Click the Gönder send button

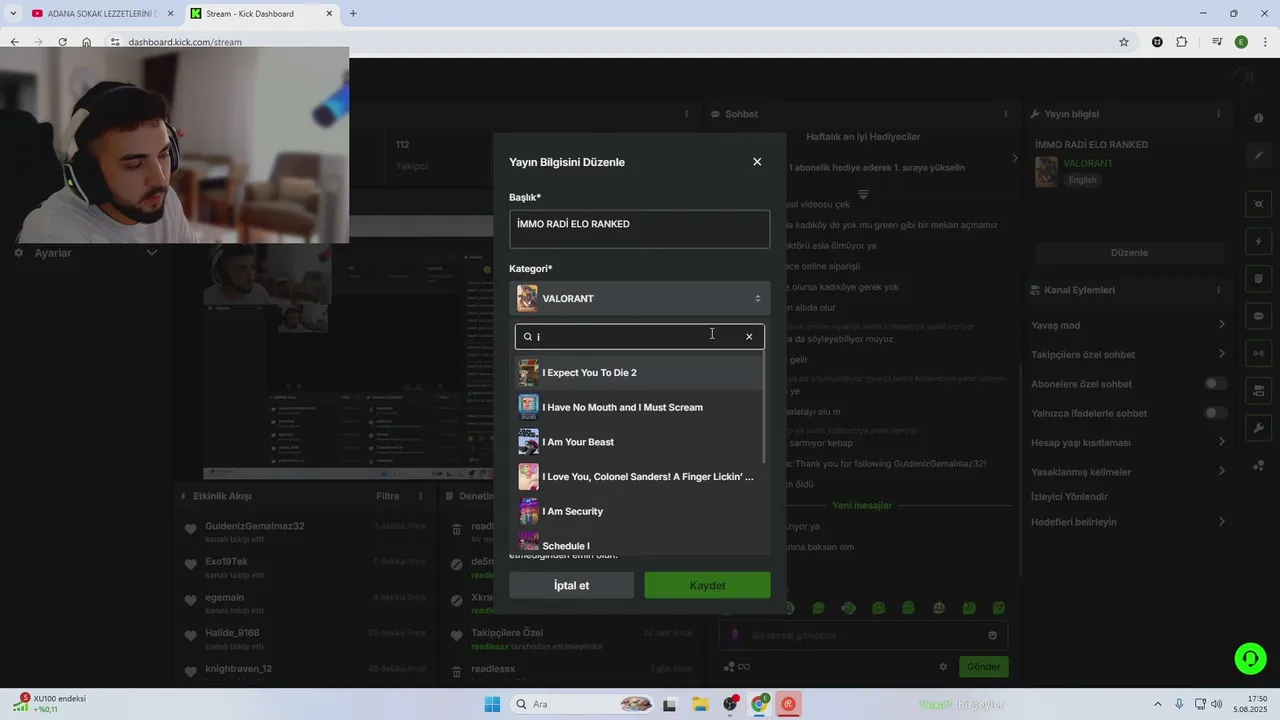pos(983,666)
